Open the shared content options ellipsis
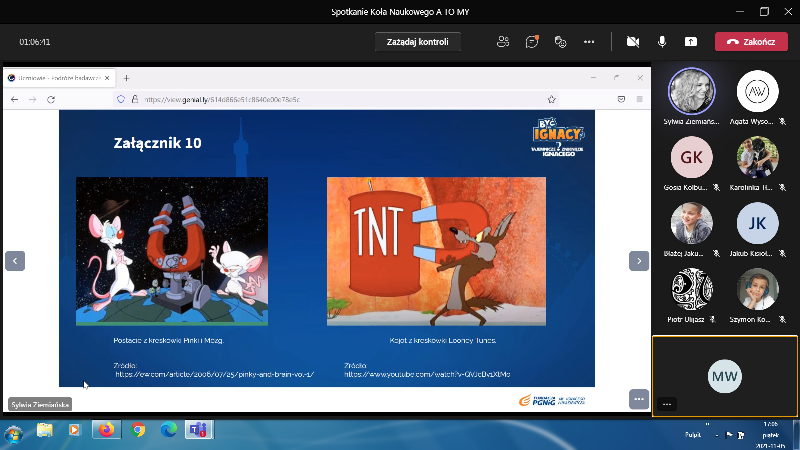This screenshot has height=450, width=800. click(639, 399)
